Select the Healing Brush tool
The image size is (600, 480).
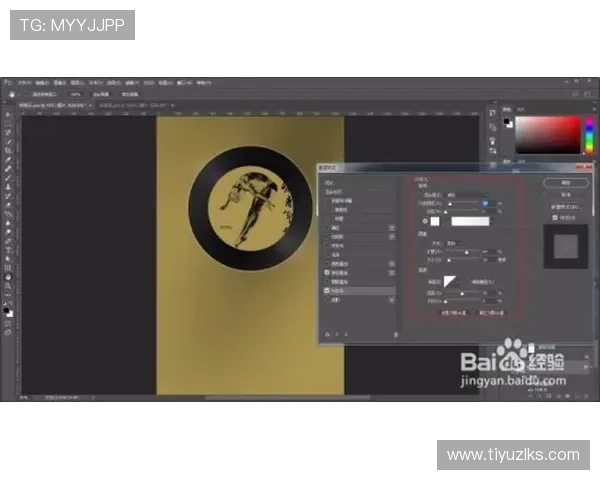[x=8, y=169]
